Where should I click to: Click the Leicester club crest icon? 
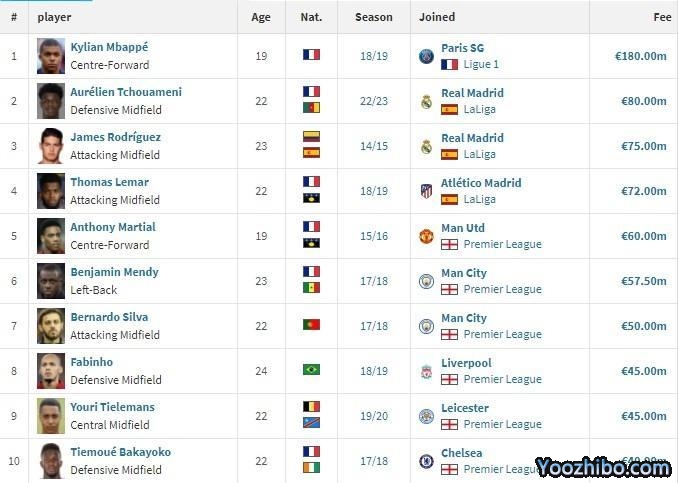[x=427, y=416]
